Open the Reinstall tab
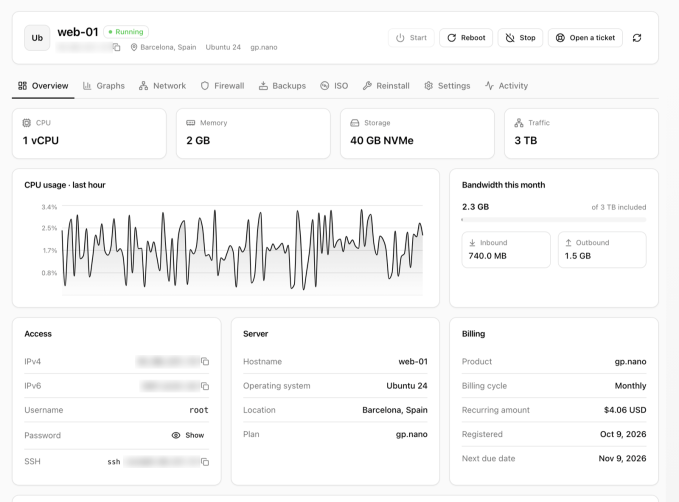The image size is (679, 502). coord(386,86)
